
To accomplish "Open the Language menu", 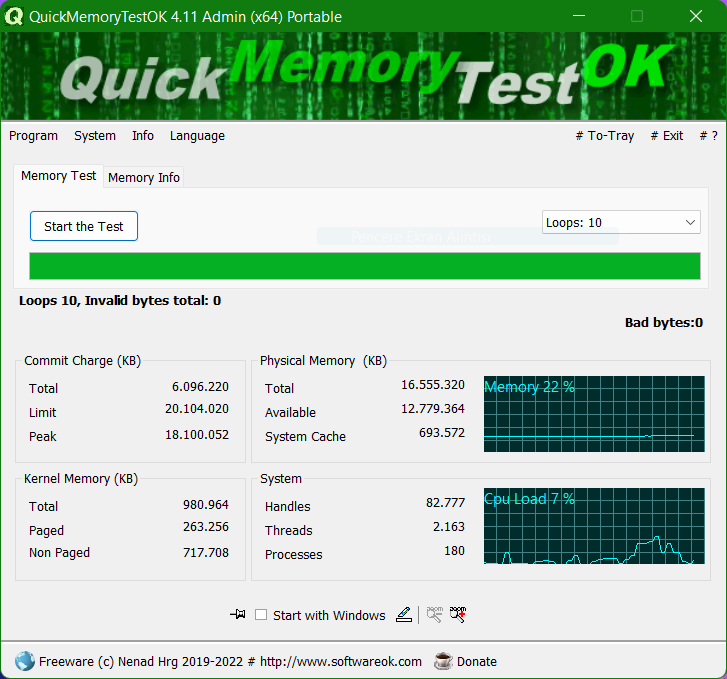I will point(197,136).
